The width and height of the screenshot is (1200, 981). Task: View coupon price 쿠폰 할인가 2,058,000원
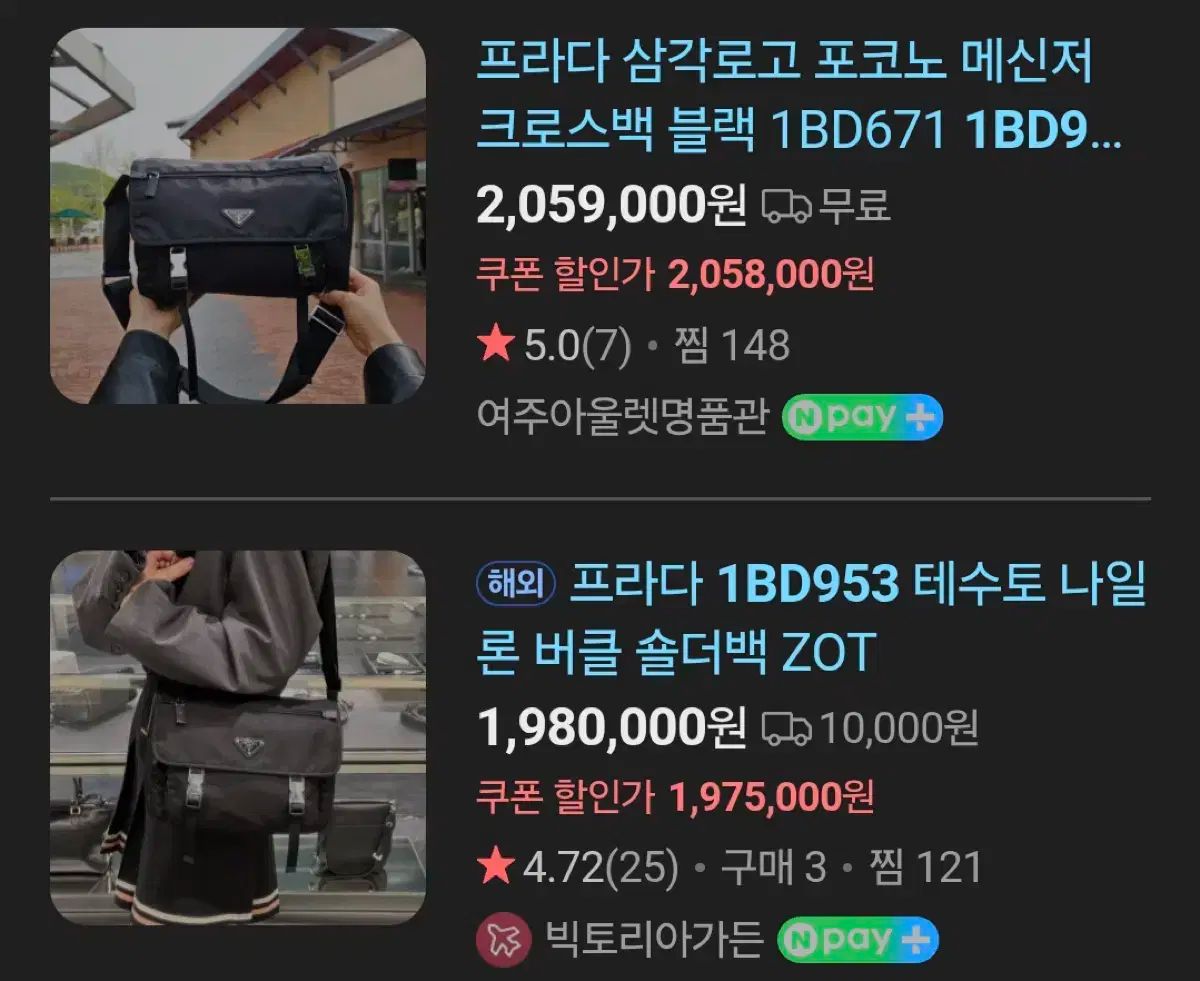pyautogui.click(x=676, y=274)
